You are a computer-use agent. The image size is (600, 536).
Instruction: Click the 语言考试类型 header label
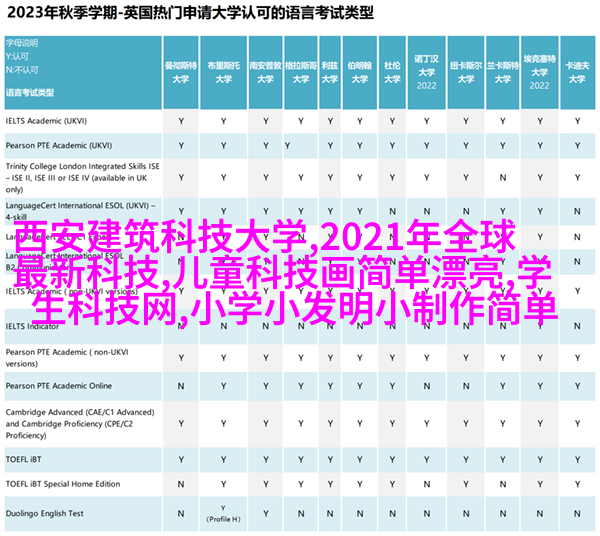30,93
